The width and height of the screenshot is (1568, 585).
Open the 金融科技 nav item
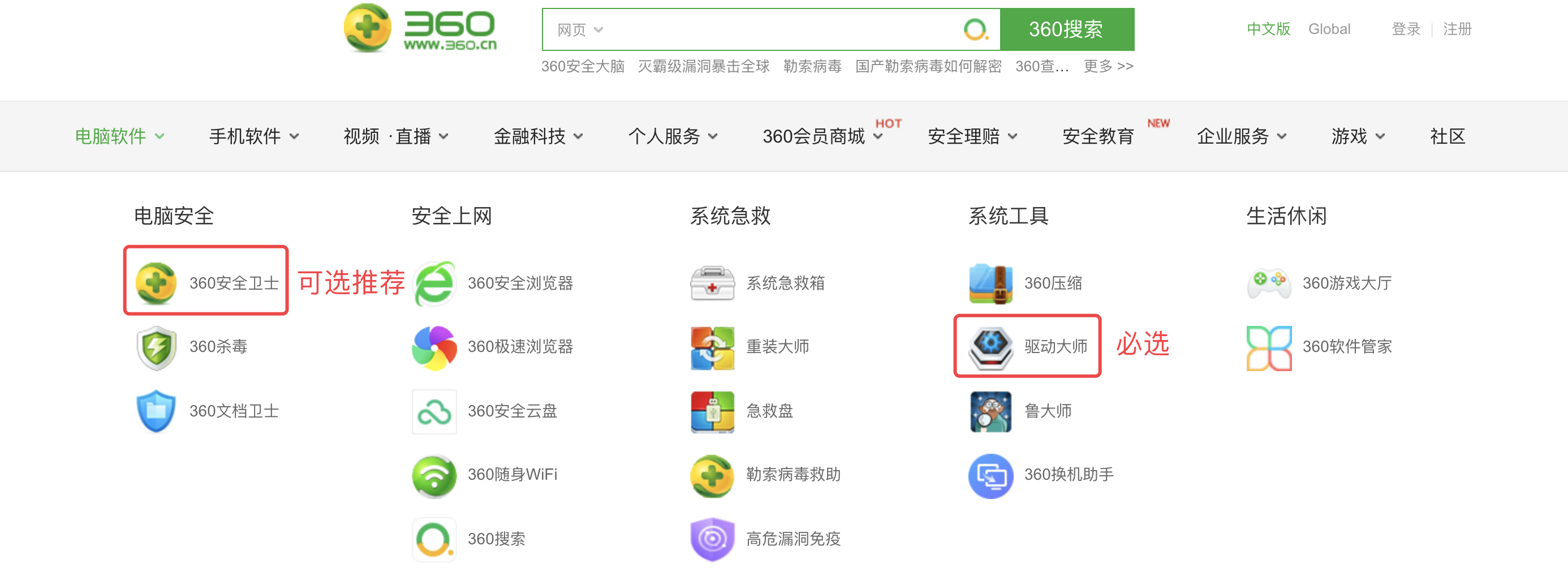pyautogui.click(x=529, y=136)
